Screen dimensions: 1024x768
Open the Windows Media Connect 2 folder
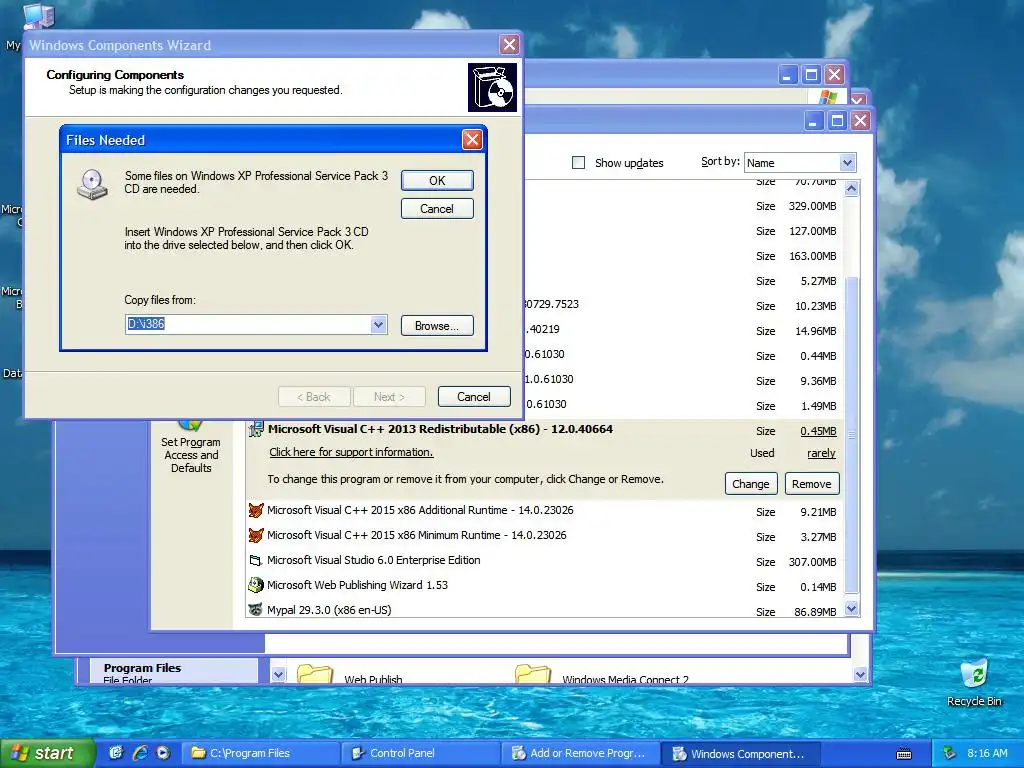pos(601,675)
